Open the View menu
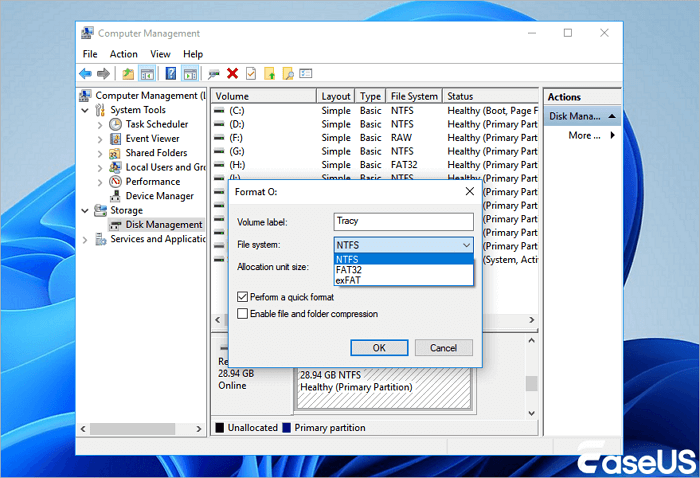This screenshot has height=478, width=700. [160, 54]
